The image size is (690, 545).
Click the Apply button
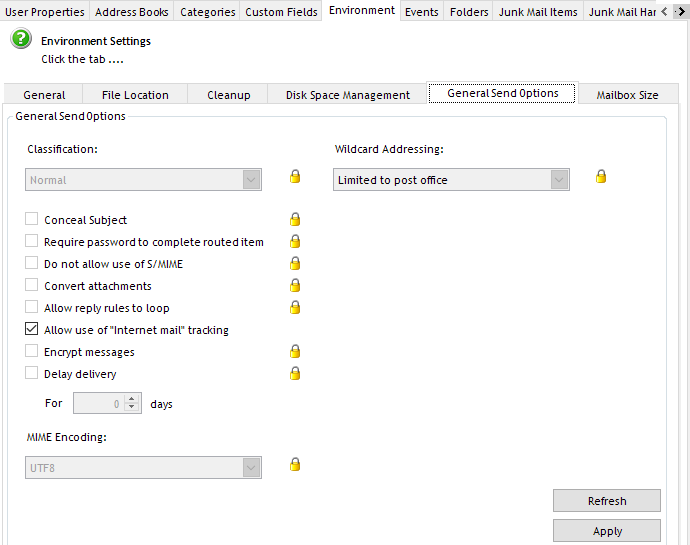pos(606,531)
